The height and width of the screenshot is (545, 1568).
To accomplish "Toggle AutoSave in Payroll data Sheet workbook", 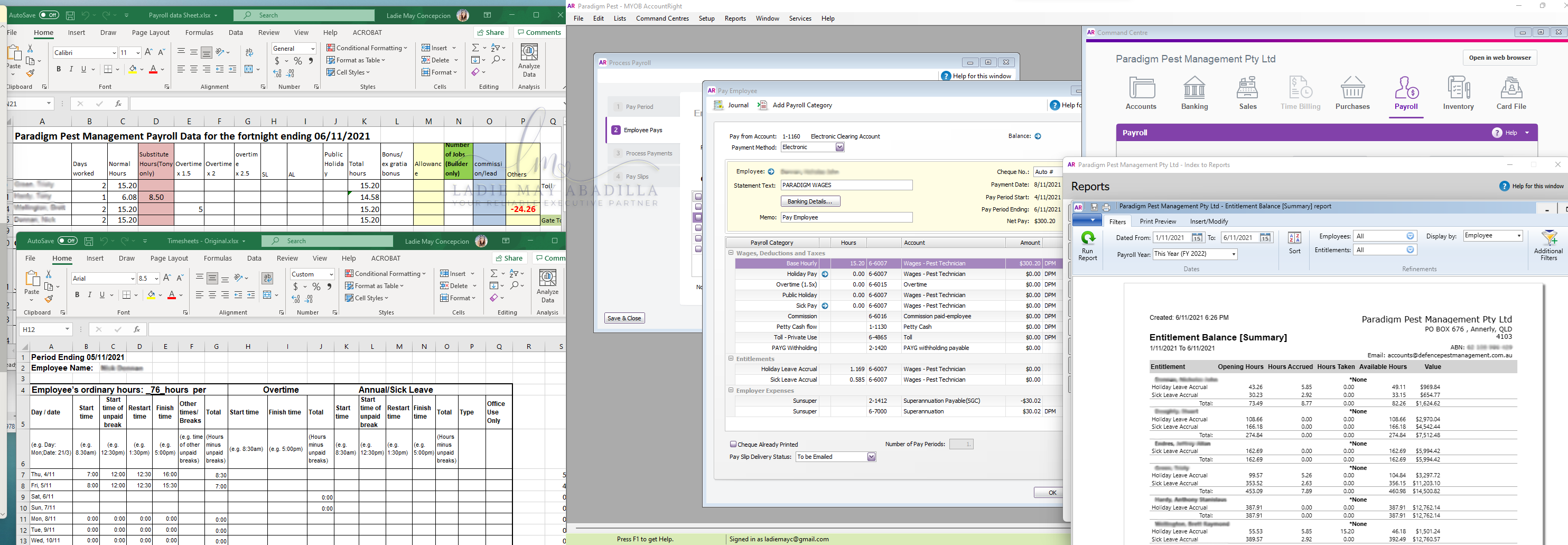I will [x=49, y=15].
